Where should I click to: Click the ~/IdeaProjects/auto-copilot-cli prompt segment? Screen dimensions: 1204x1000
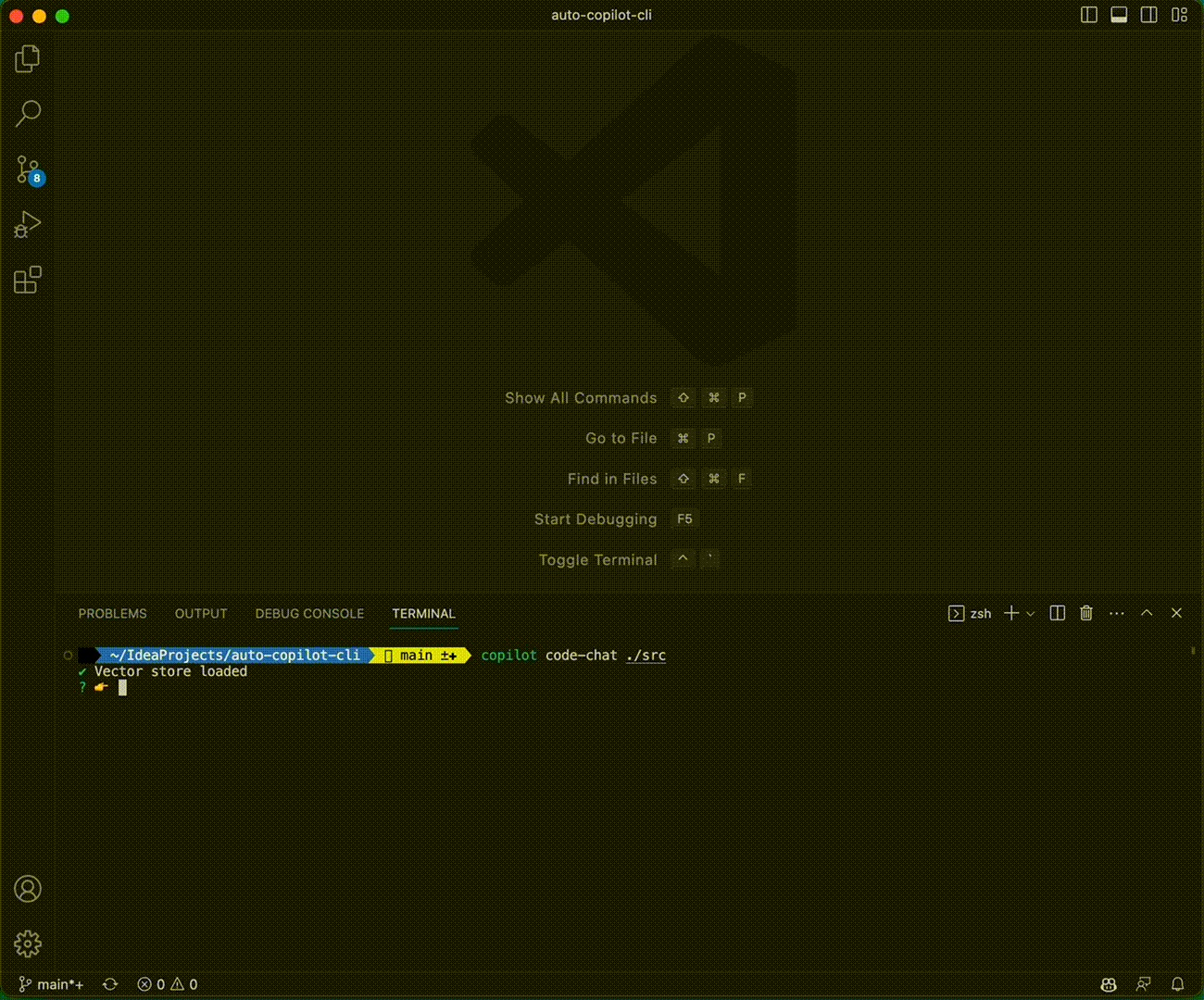pyautogui.click(x=234, y=655)
